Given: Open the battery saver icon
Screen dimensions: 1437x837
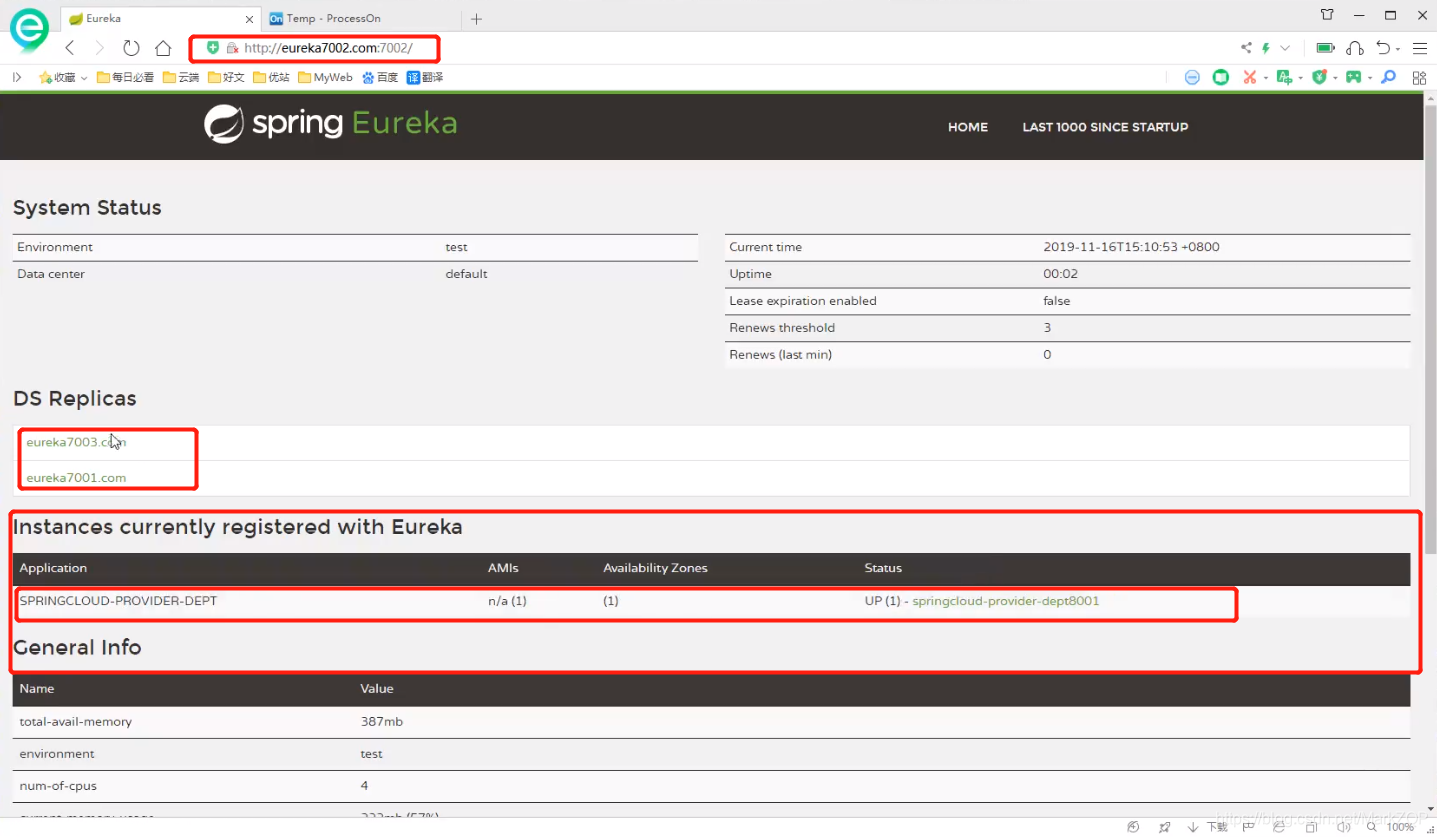Looking at the screenshot, I should pos(1325,48).
